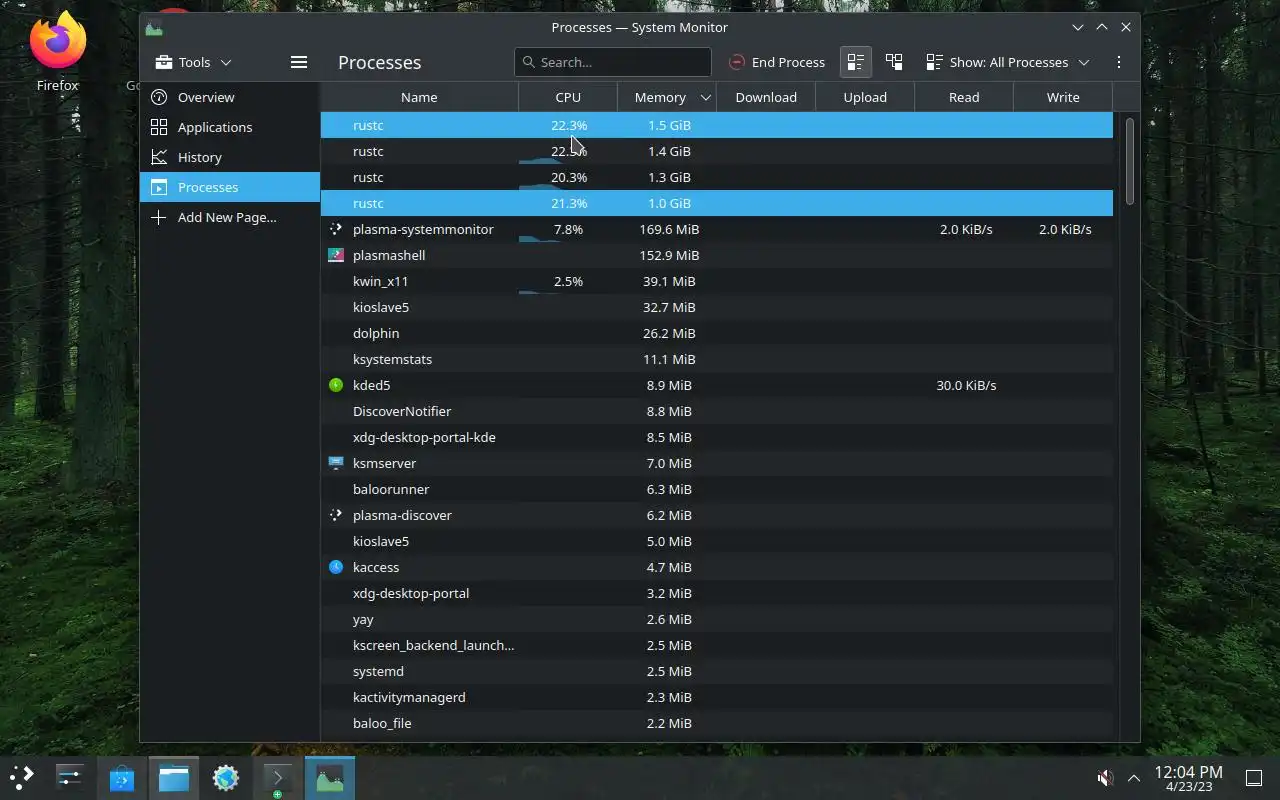The width and height of the screenshot is (1280, 800).
Task: Click System Monitor taskbar entry
Action: [x=330, y=777]
